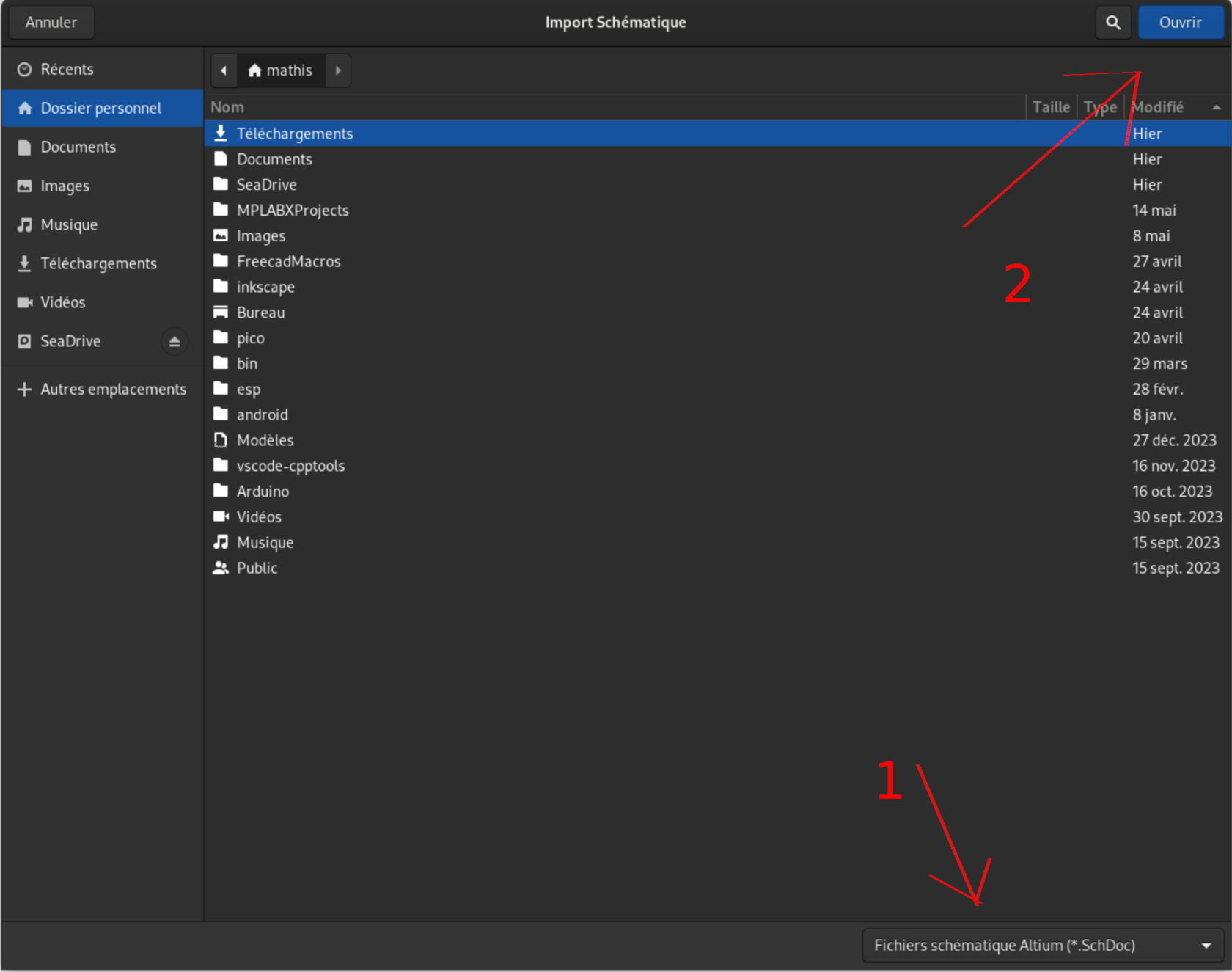Click the Téléchargements download icon in list
1232x972 pixels.
click(x=220, y=133)
